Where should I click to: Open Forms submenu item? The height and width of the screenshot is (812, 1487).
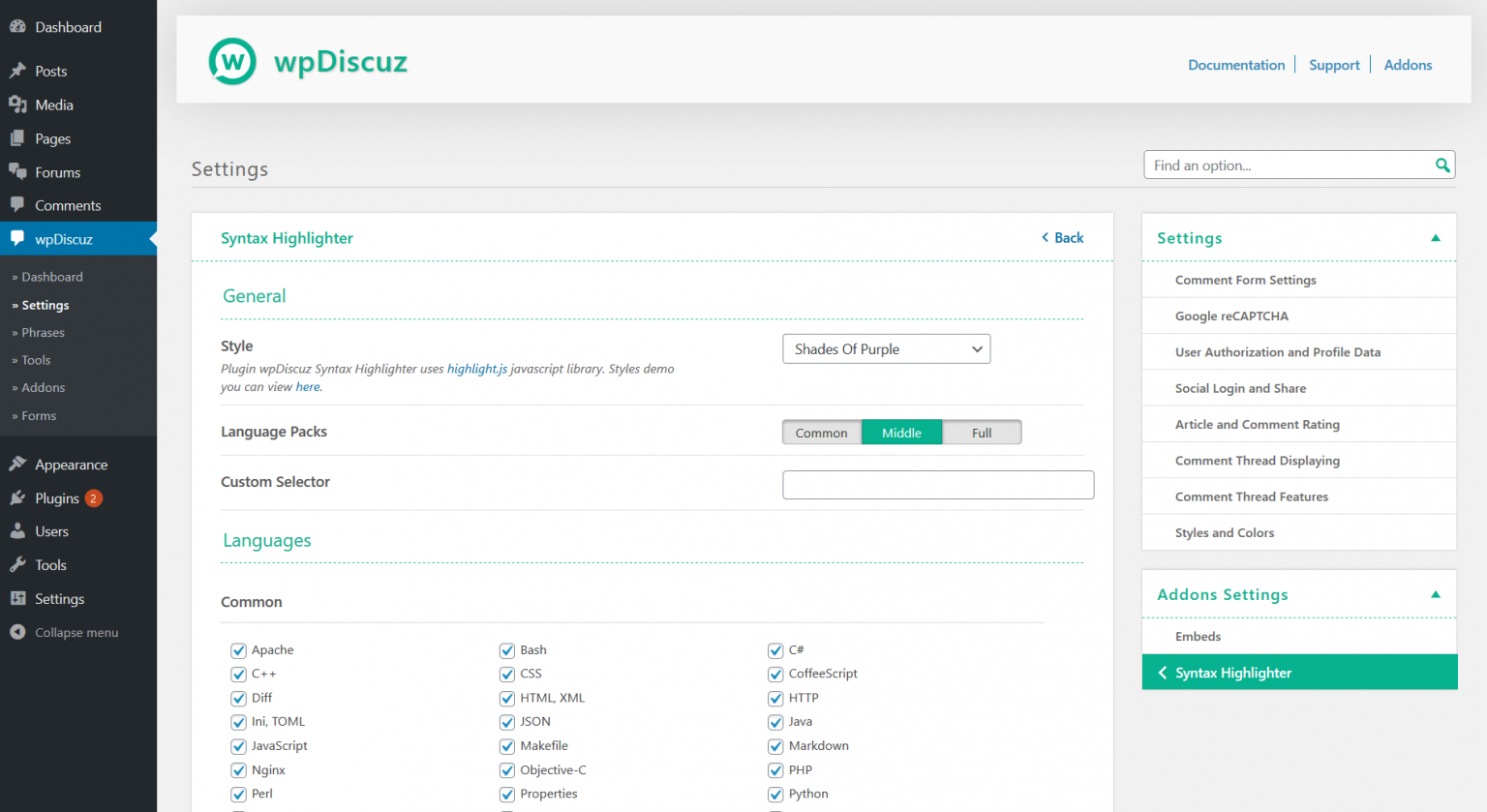pos(39,415)
